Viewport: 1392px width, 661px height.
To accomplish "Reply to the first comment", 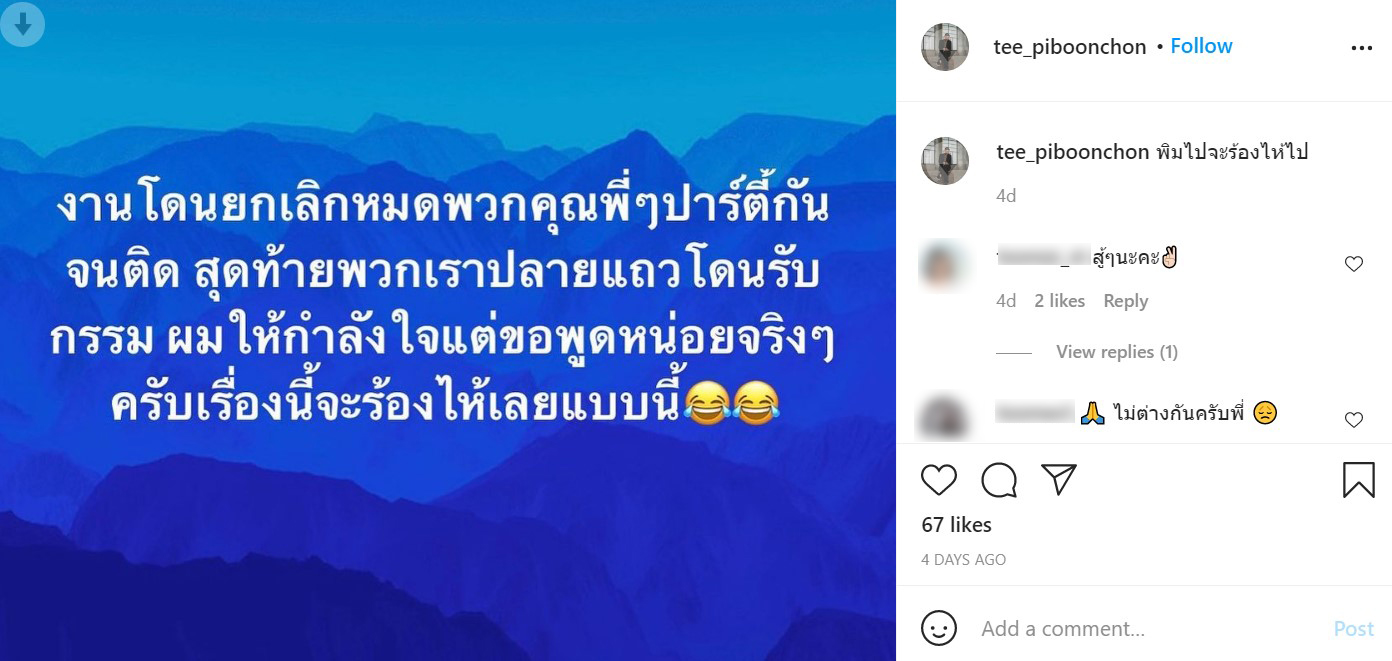I will pyautogui.click(x=1125, y=301).
